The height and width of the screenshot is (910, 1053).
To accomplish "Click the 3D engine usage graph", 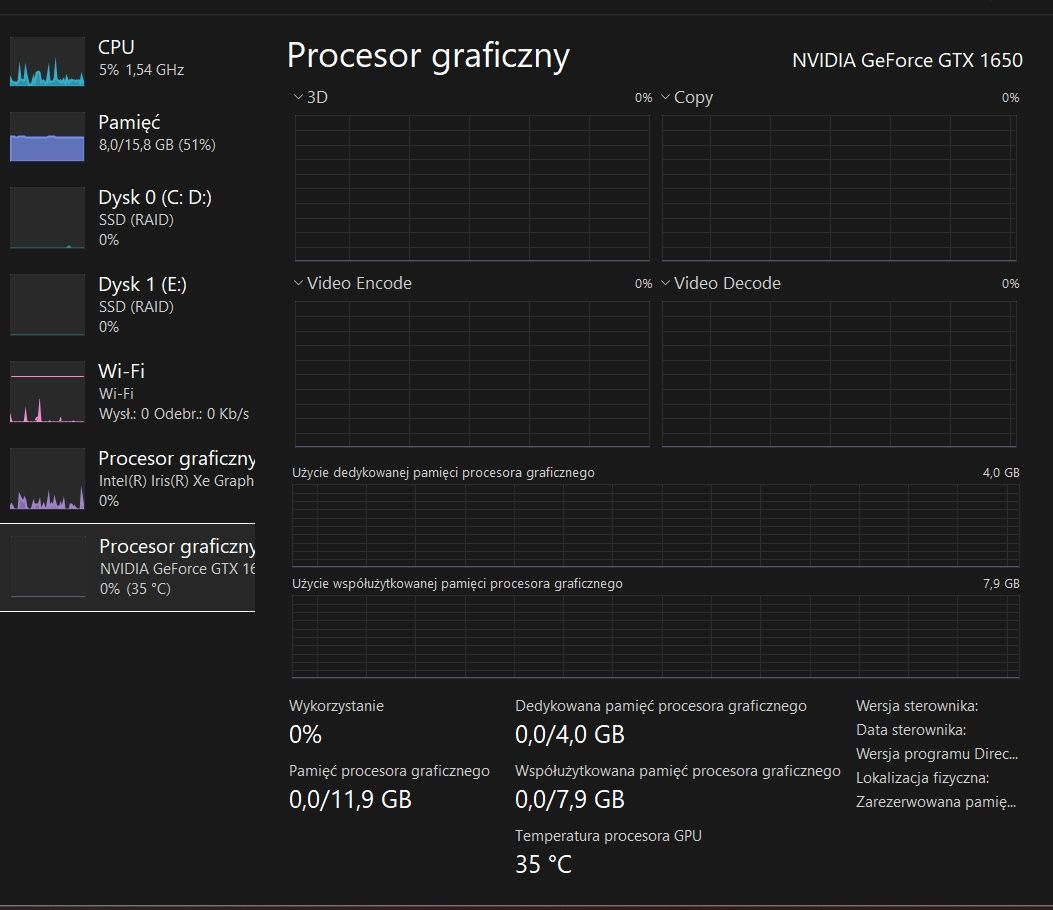I will (472, 188).
